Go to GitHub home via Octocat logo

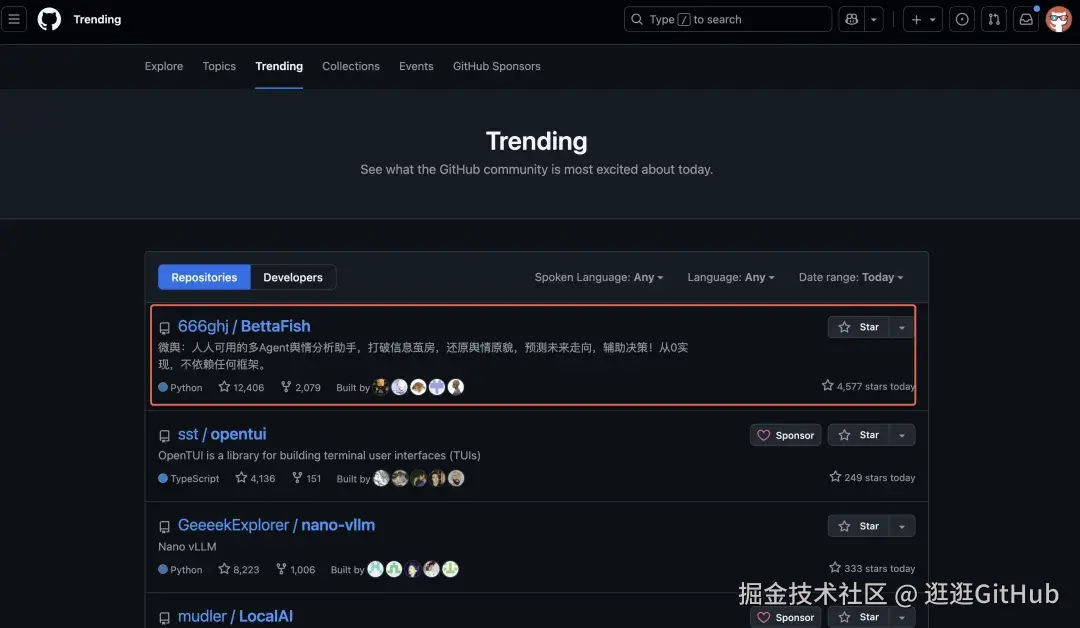(x=49, y=19)
